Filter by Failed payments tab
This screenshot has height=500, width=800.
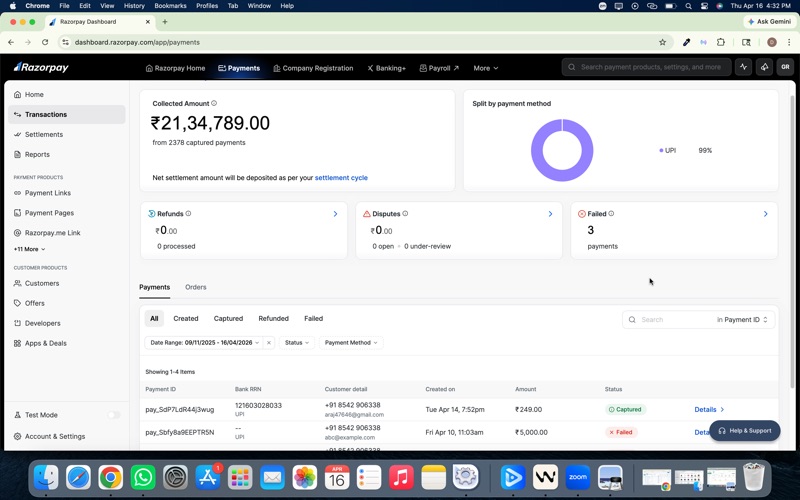[313, 318]
